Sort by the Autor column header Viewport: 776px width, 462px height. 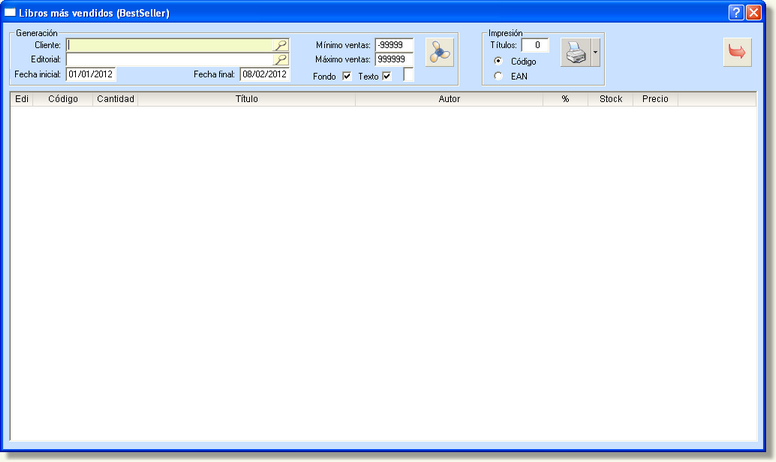point(449,99)
